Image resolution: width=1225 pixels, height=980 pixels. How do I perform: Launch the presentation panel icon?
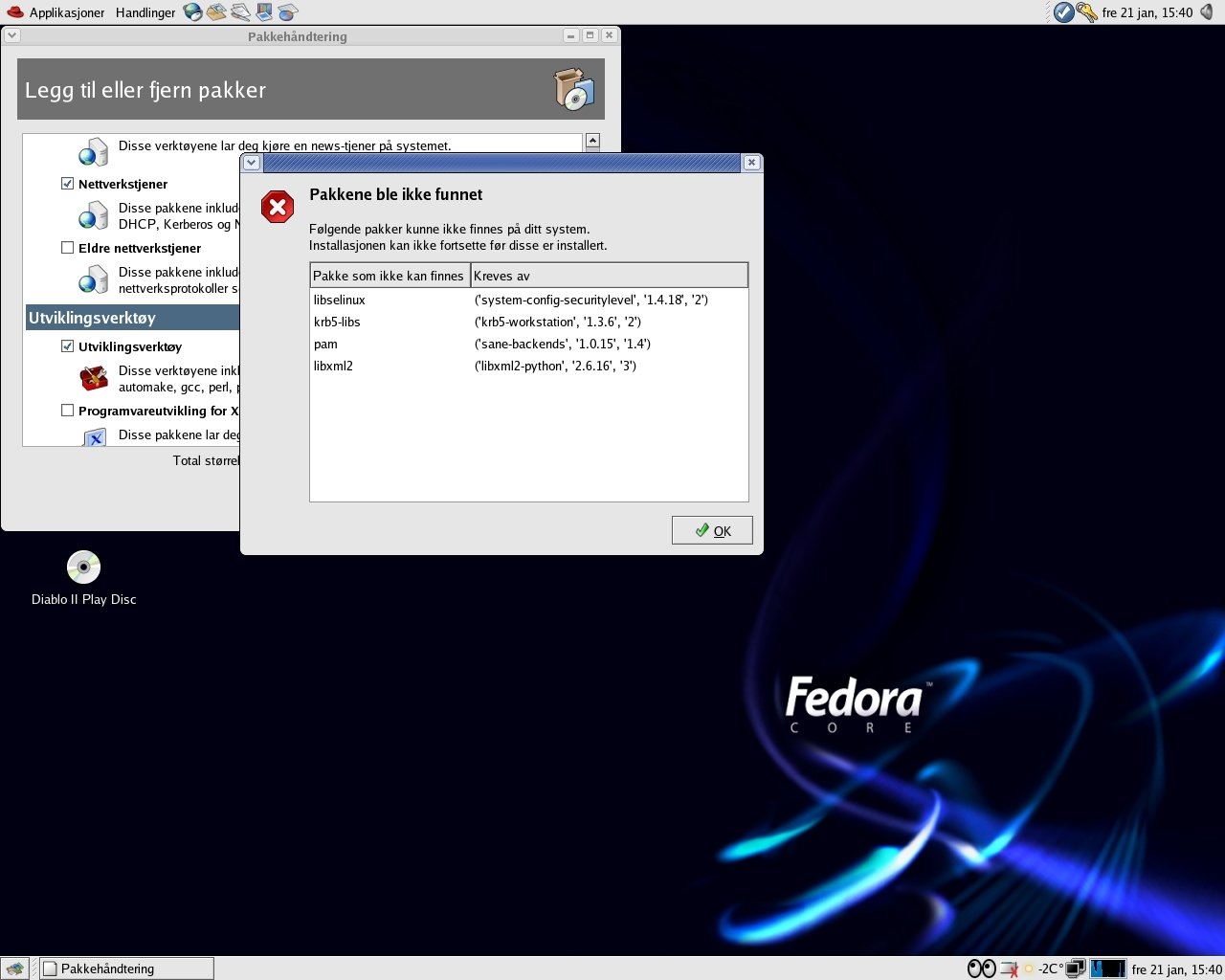coord(264,12)
